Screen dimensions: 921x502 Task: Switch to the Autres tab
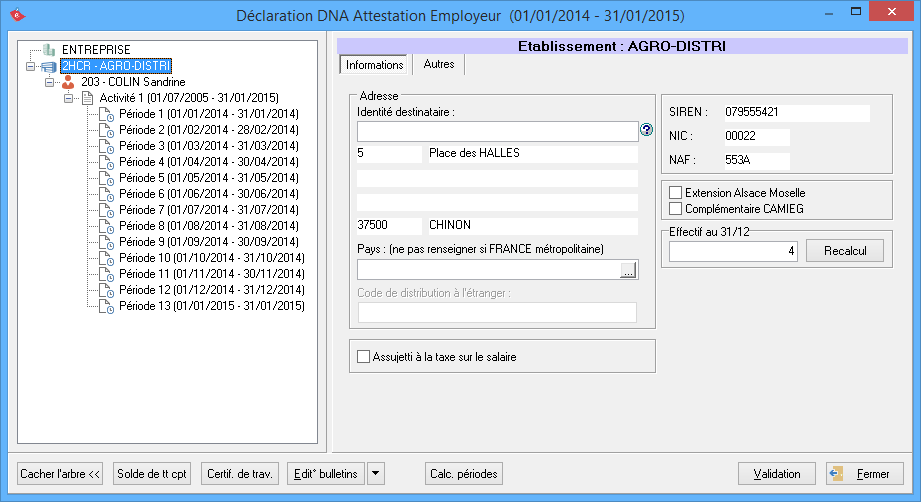coord(439,65)
